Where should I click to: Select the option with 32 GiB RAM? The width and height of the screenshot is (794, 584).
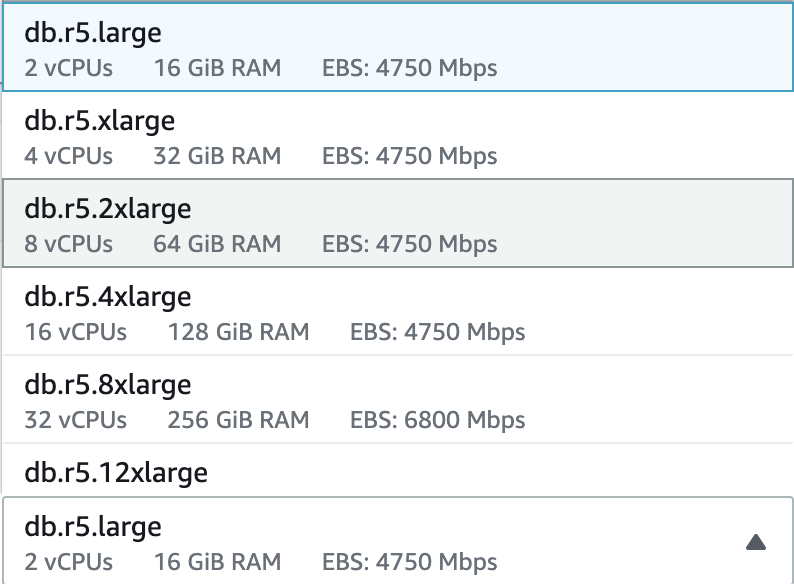point(217,156)
